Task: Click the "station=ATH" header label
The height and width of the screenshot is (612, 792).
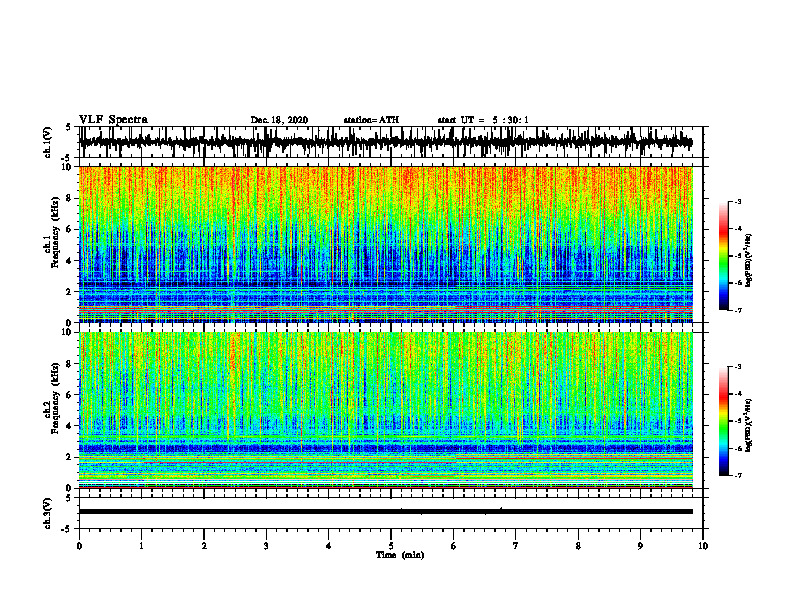Action: coord(371,120)
